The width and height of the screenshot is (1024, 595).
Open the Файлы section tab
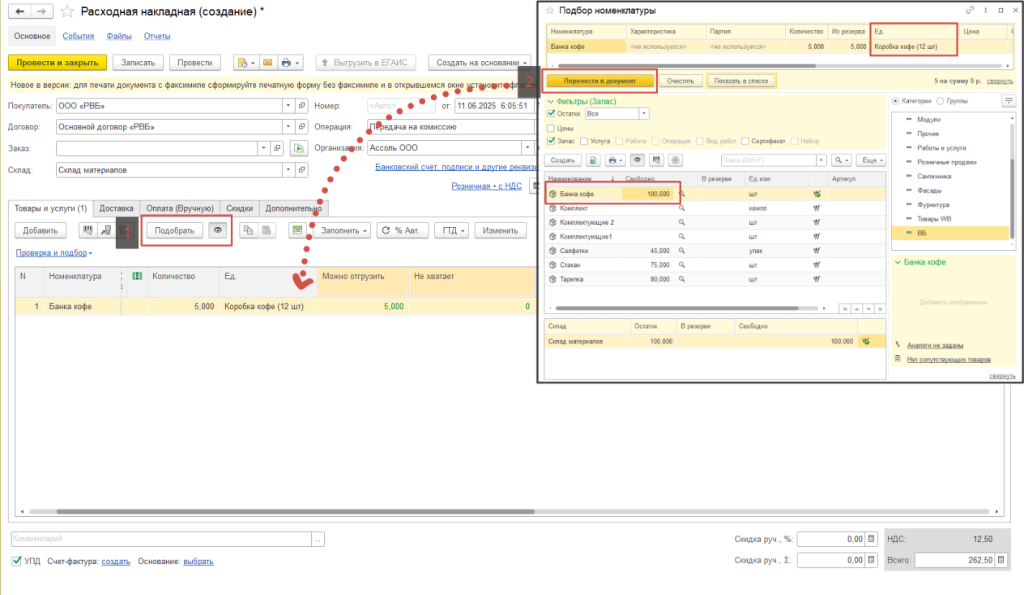(118, 36)
